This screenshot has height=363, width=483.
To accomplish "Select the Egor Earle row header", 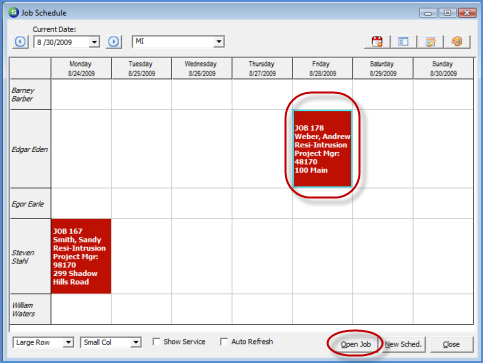I will click(x=30, y=203).
